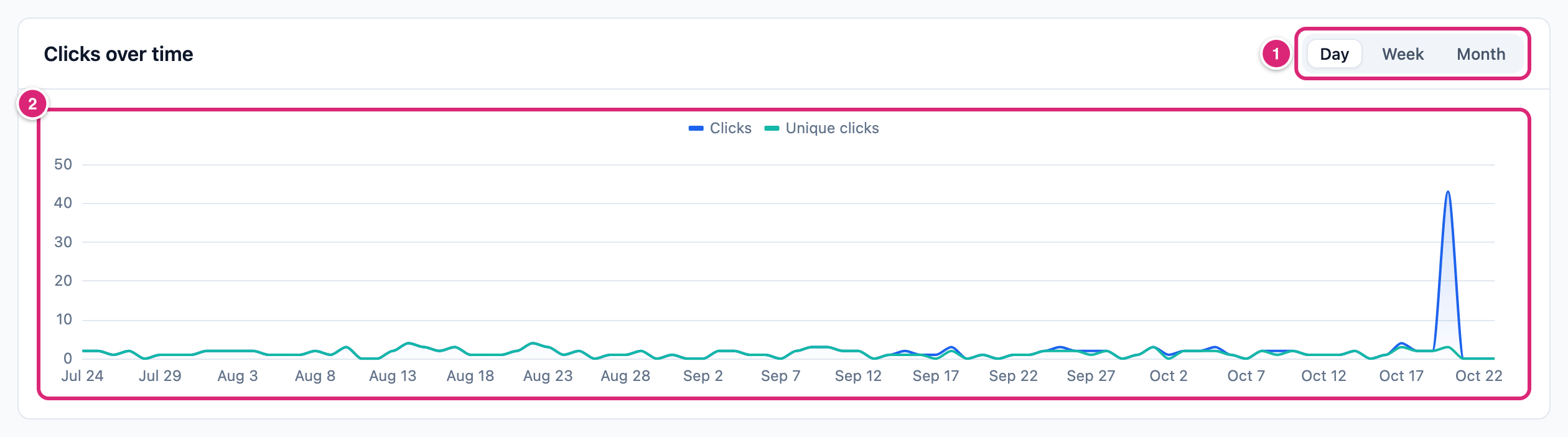Image resolution: width=1568 pixels, height=437 pixels.
Task: Switch to Month view
Action: (x=1481, y=54)
